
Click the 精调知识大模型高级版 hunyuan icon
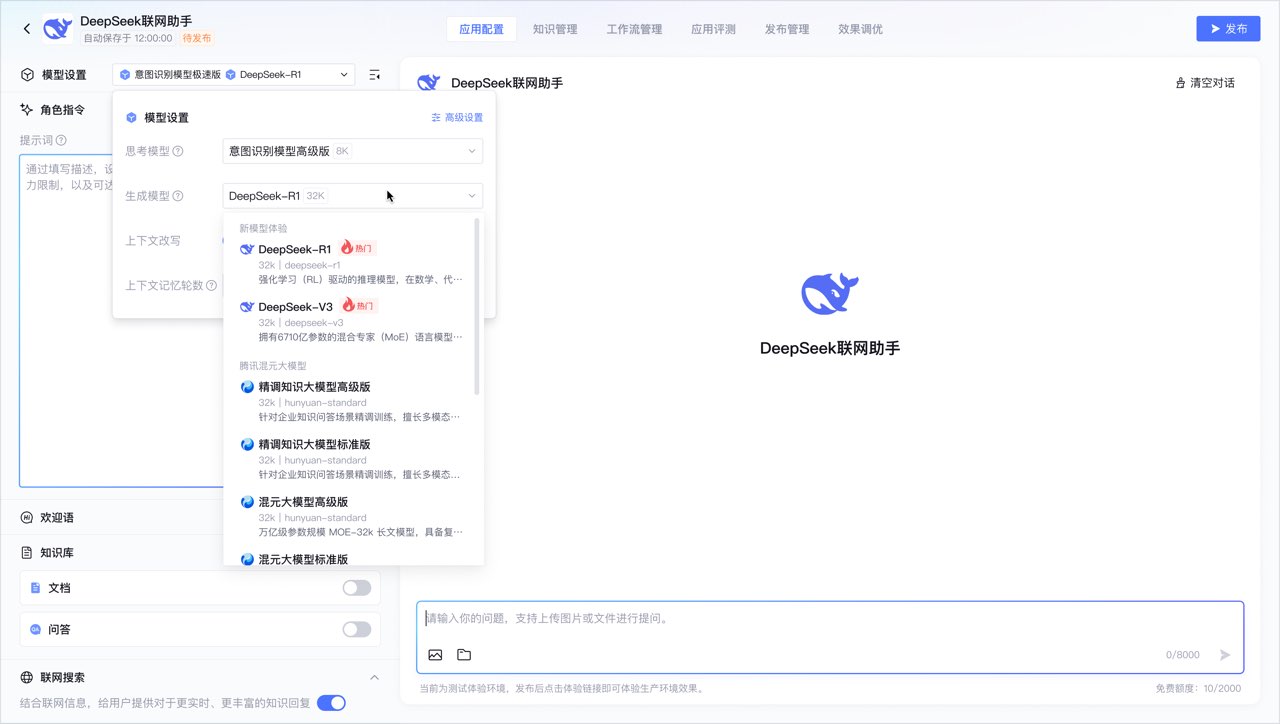(247, 387)
